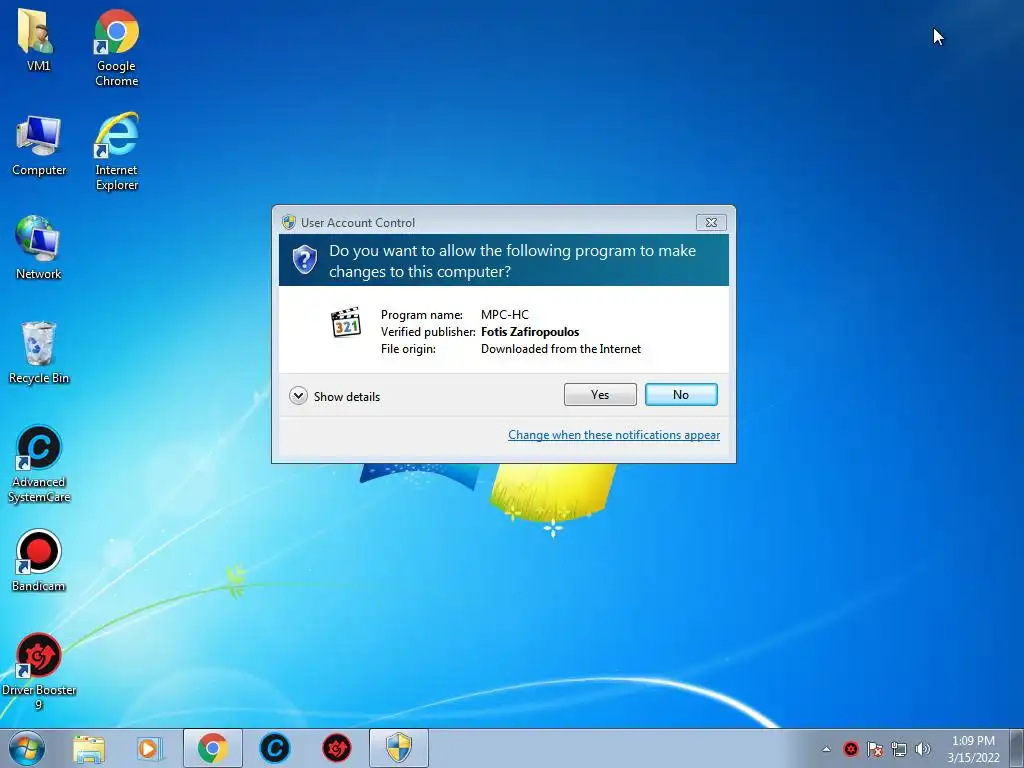Open Internet Explorer desktop shortcut
Viewport: 1024px width, 768px height.
[116, 152]
